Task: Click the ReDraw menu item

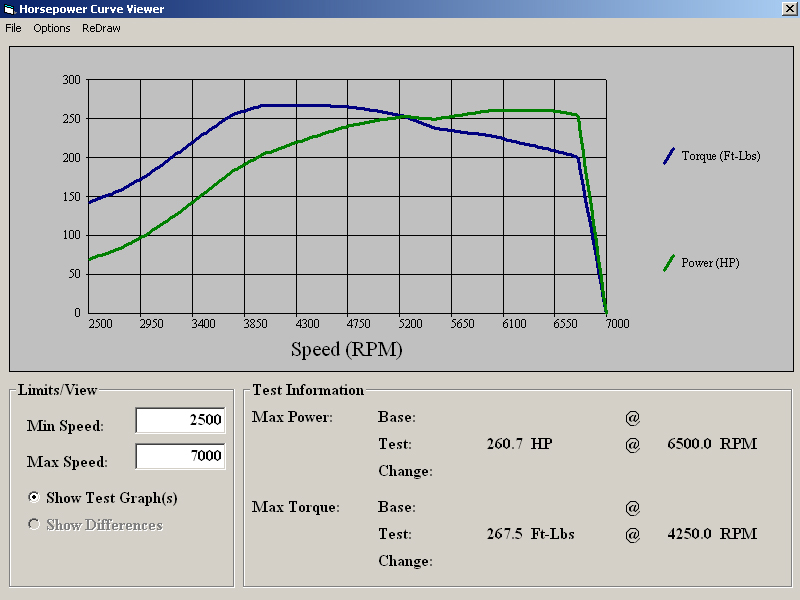Action: coord(101,28)
